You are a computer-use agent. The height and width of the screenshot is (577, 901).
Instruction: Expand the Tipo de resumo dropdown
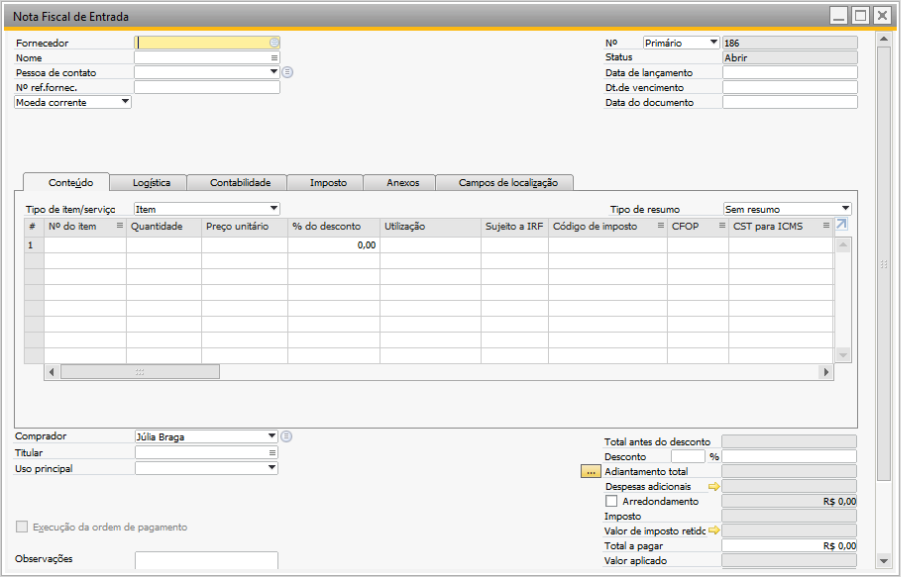coord(845,209)
